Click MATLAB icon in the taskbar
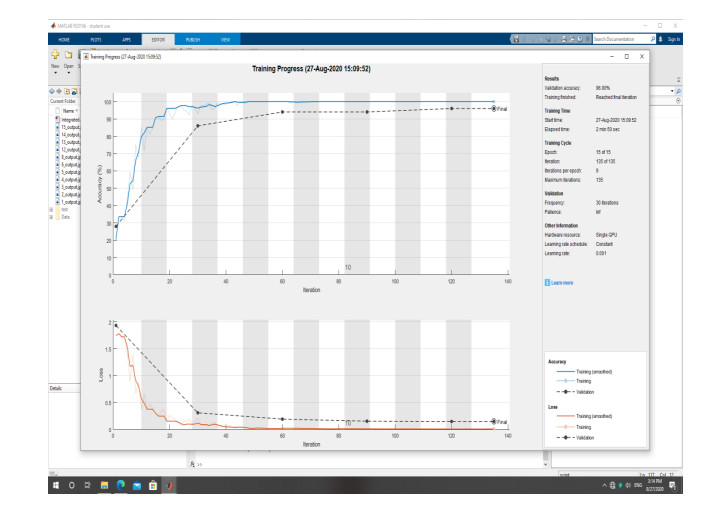Image resolution: width=721 pixels, height=514 pixels. (x=169, y=486)
